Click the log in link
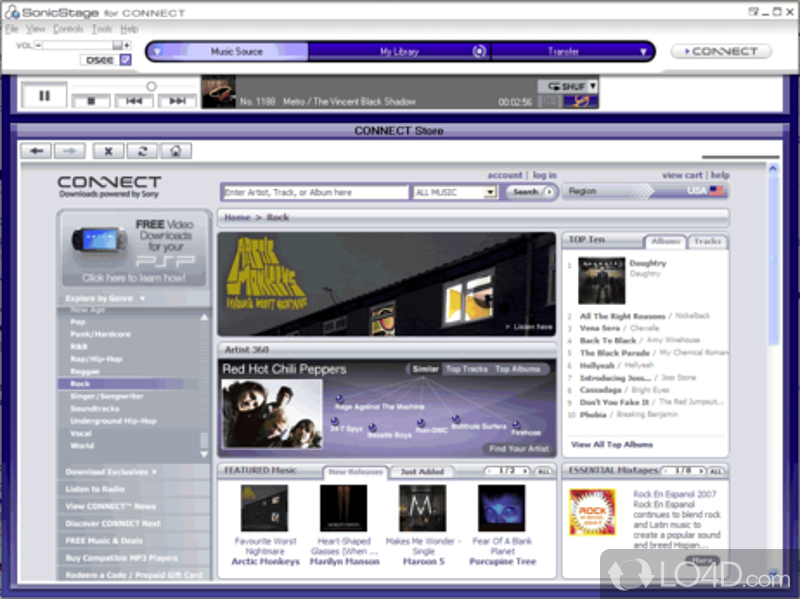 [x=544, y=175]
